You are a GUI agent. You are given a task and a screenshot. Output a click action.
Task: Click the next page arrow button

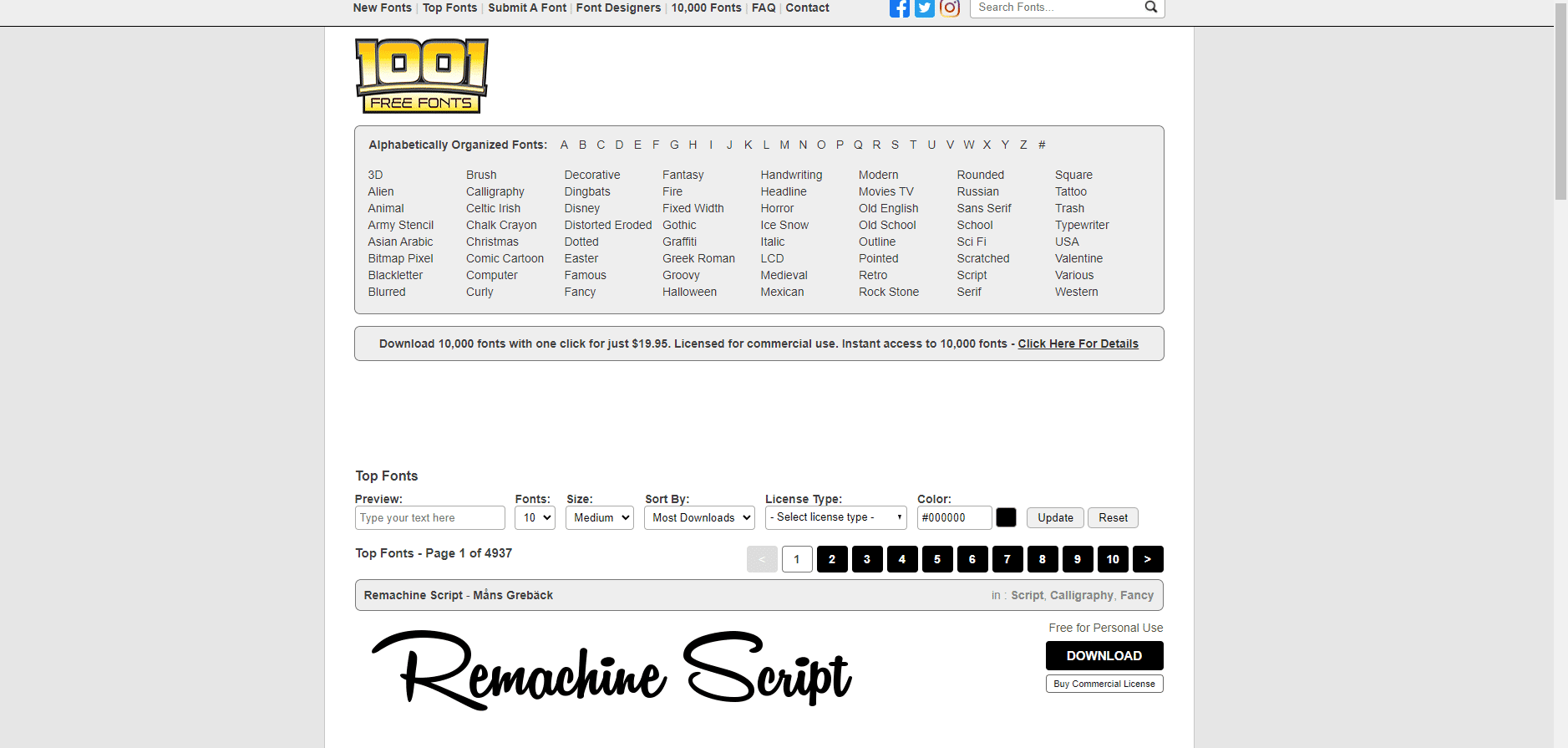(x=1148, y=559)
